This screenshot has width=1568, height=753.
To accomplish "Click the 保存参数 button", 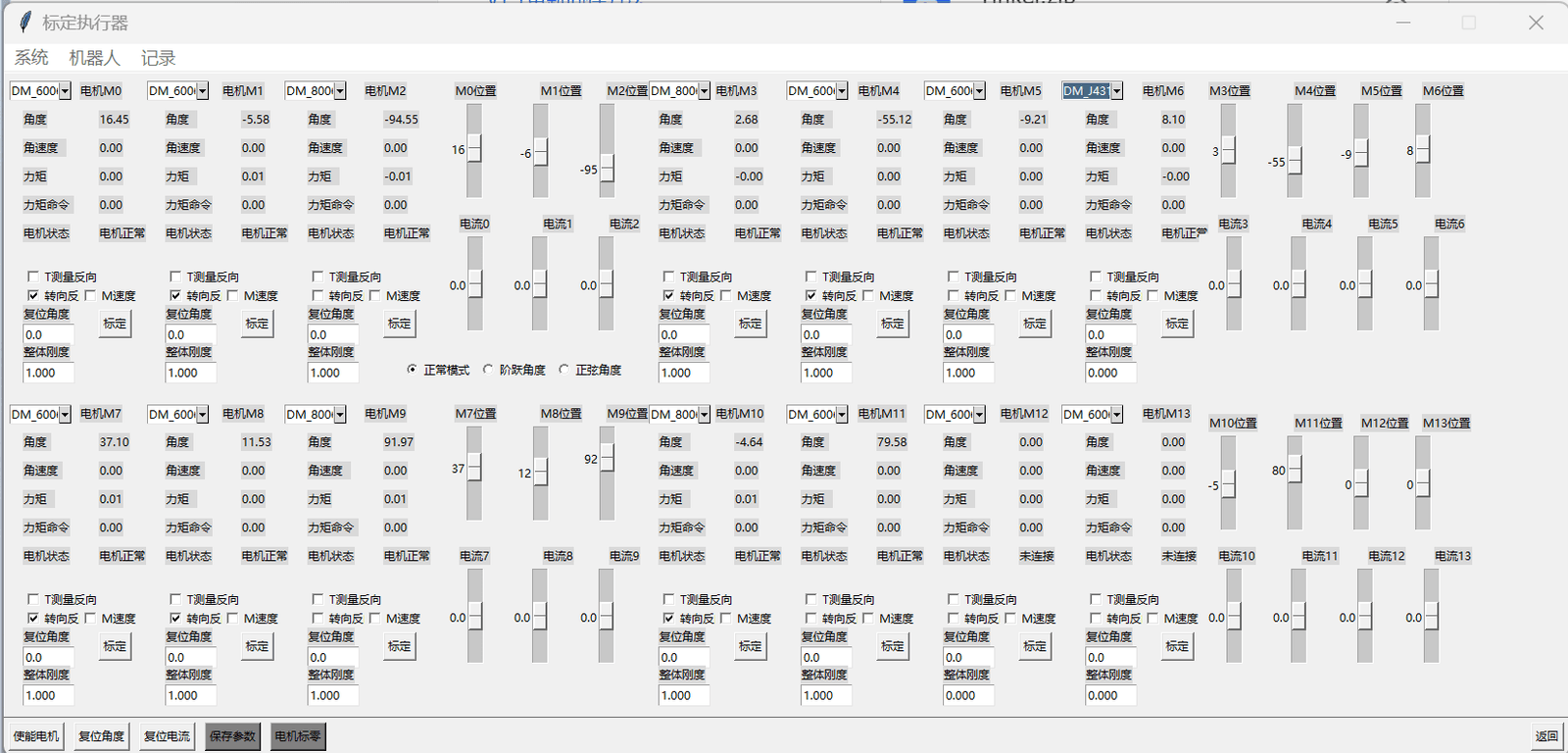I will 233,736.
